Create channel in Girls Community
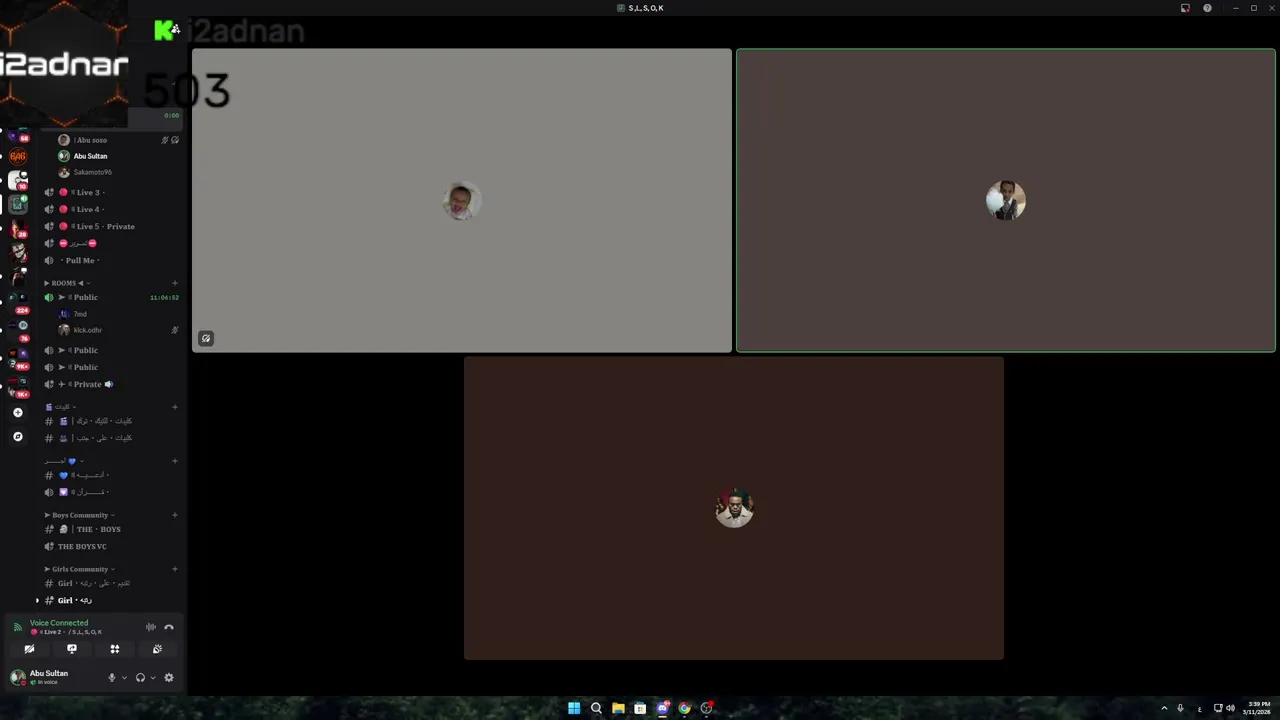The width and height of the screenshot is (1280, 720). (x=175, y=569)
